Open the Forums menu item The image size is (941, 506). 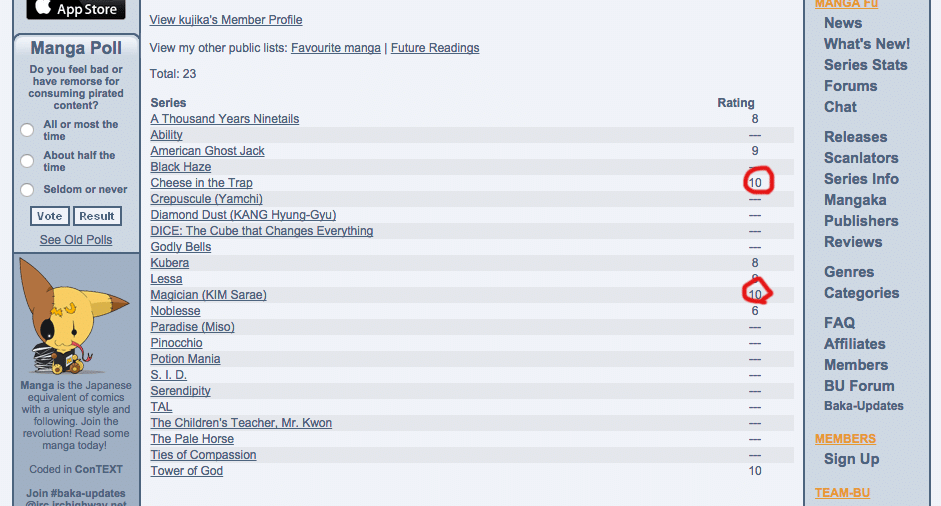pos(850,86)
